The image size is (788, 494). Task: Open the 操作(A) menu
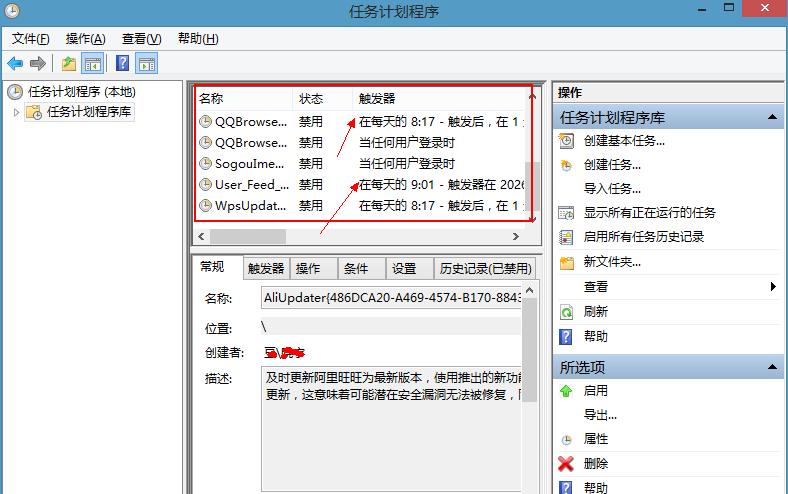pos(85,39)
